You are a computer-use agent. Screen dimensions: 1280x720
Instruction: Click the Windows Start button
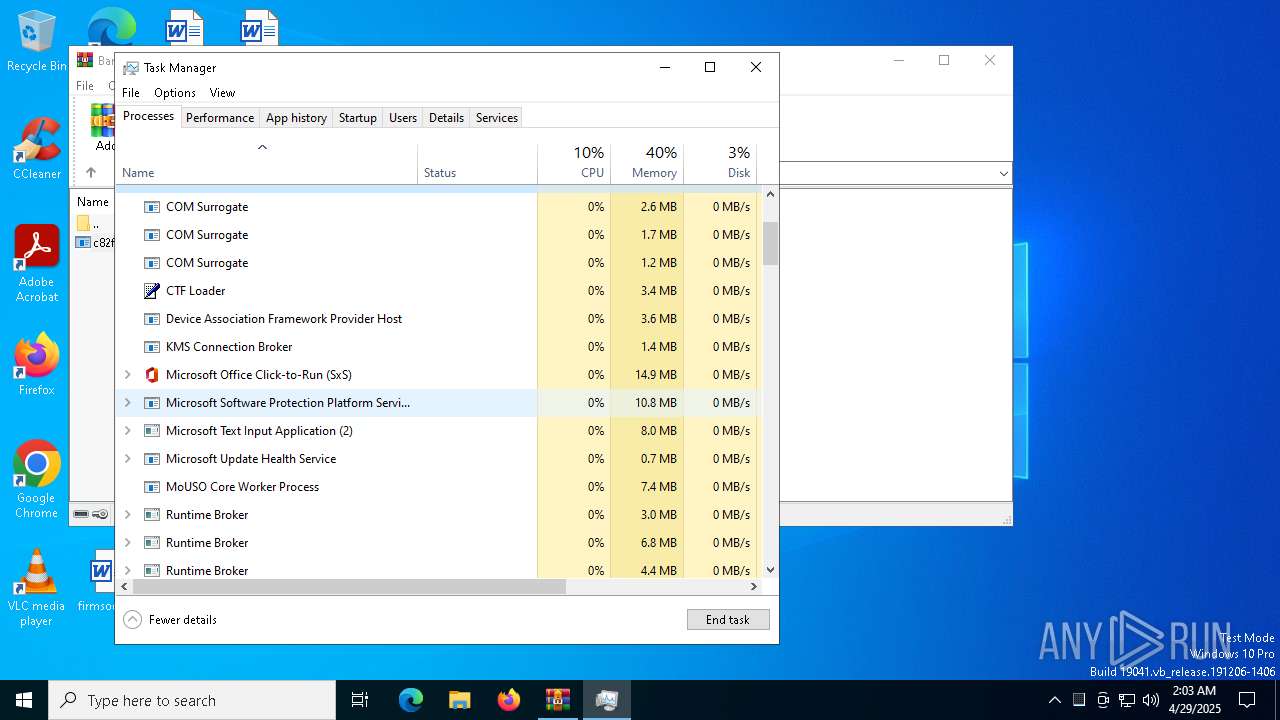point(24,700)
